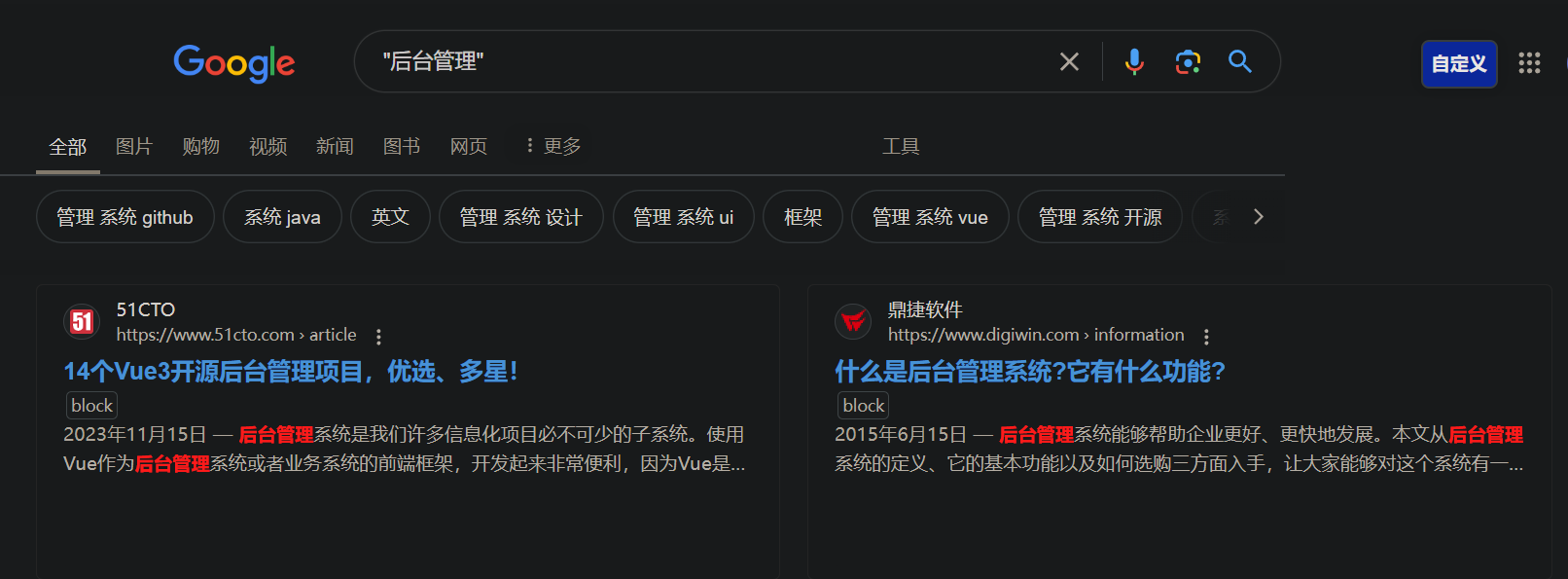The image size is (1568, 579).
Task: Select the 管理 系统 设计 chip
Action: coord(521,217)
